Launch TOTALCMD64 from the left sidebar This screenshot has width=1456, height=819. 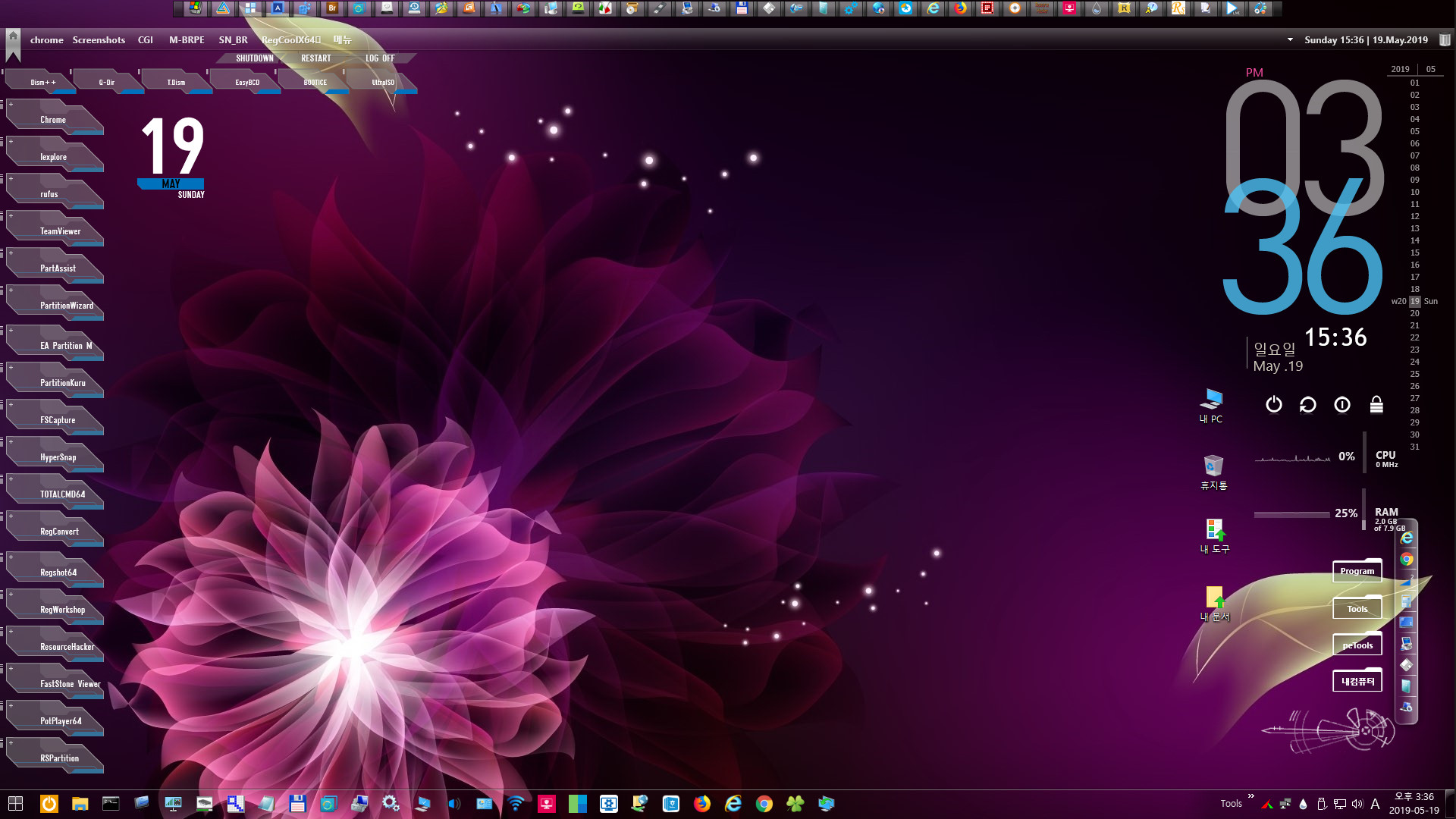point(55,492)
